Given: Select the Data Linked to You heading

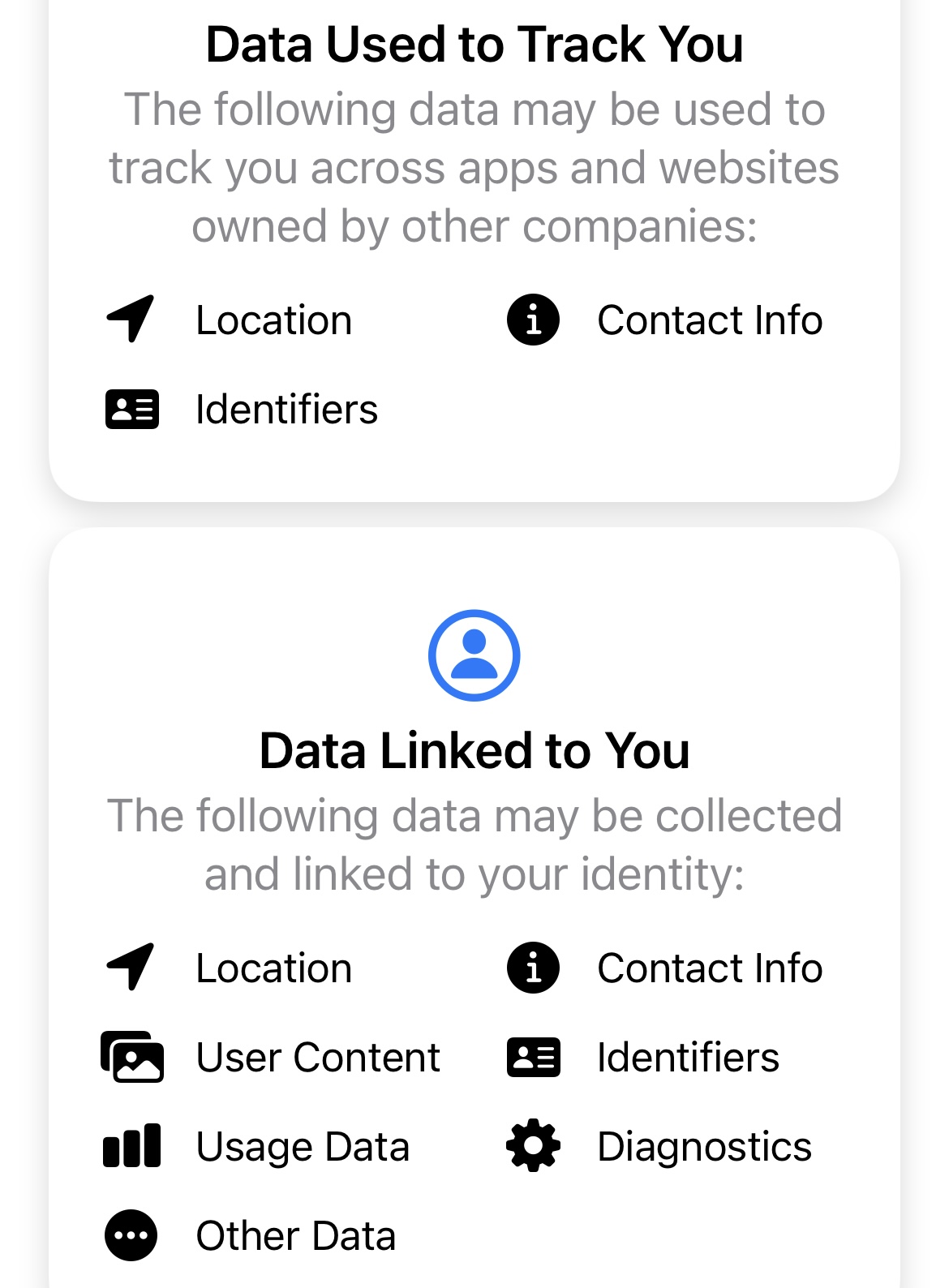Looking at the screenshot, I should (474, 750).
